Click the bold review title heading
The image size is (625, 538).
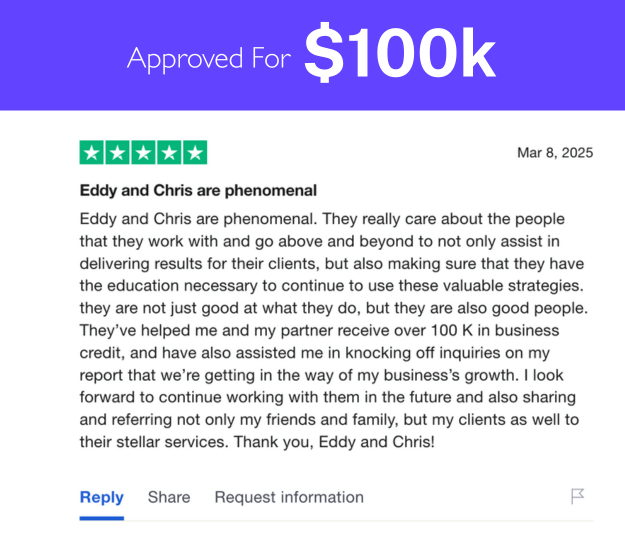point(198,190)
